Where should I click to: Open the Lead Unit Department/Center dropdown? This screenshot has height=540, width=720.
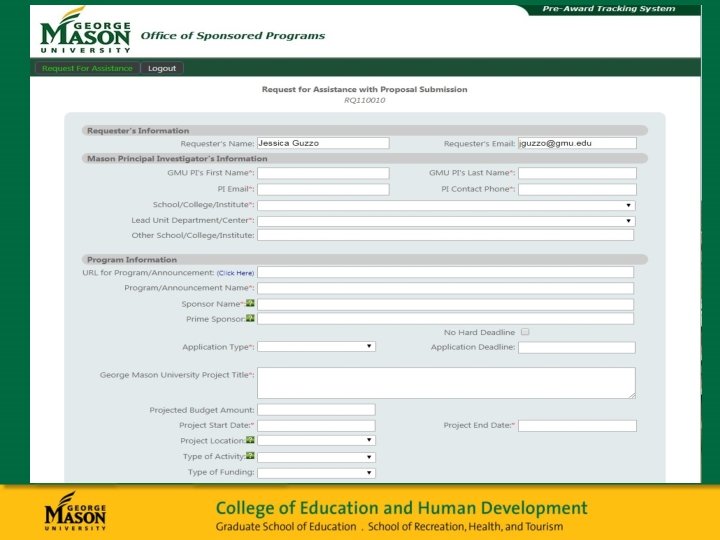(x=446, y=221)
